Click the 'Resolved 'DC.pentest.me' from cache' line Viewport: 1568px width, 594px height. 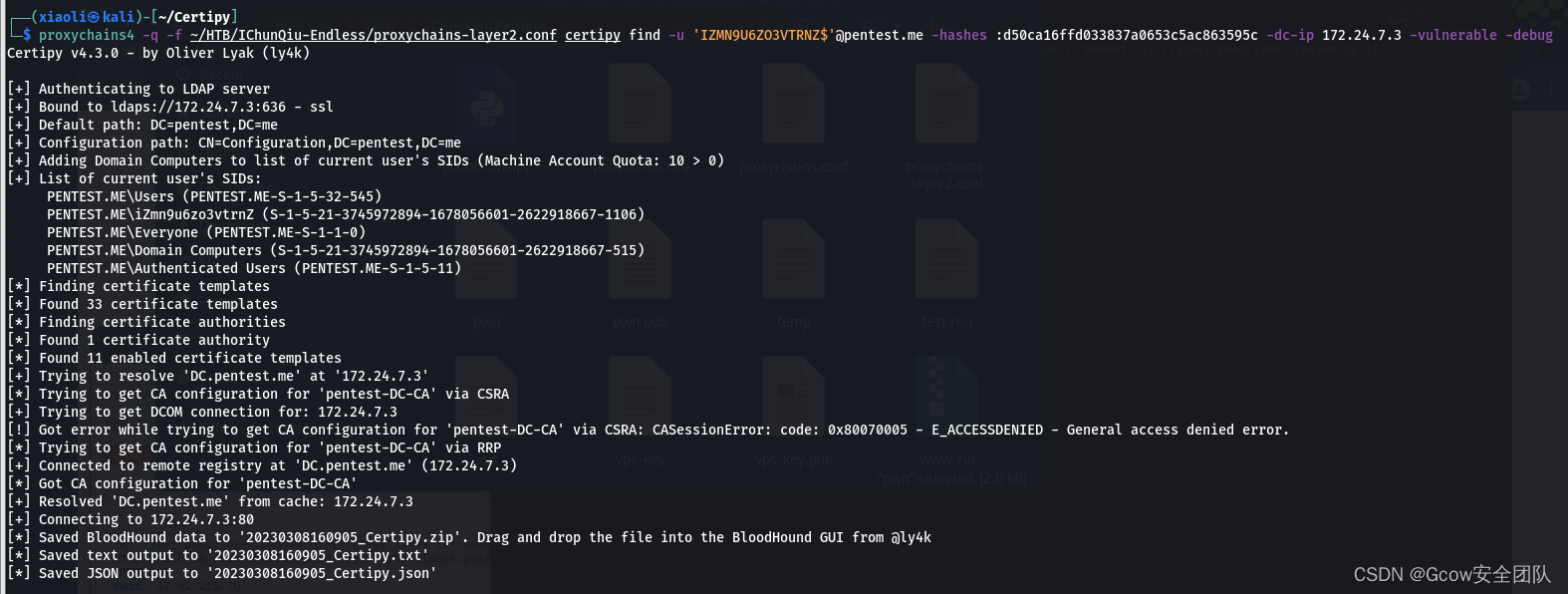click(x=210, y=501)
